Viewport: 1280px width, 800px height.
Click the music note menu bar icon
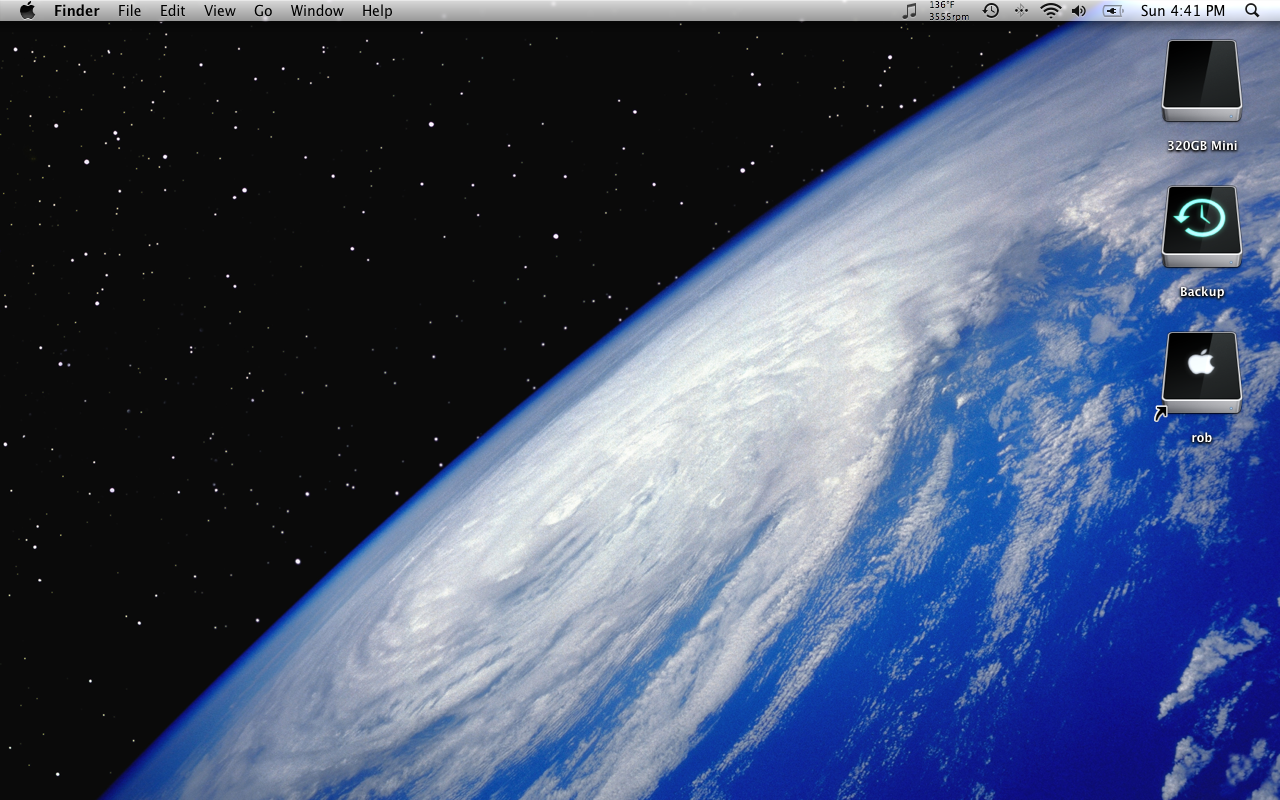(909, 10)
